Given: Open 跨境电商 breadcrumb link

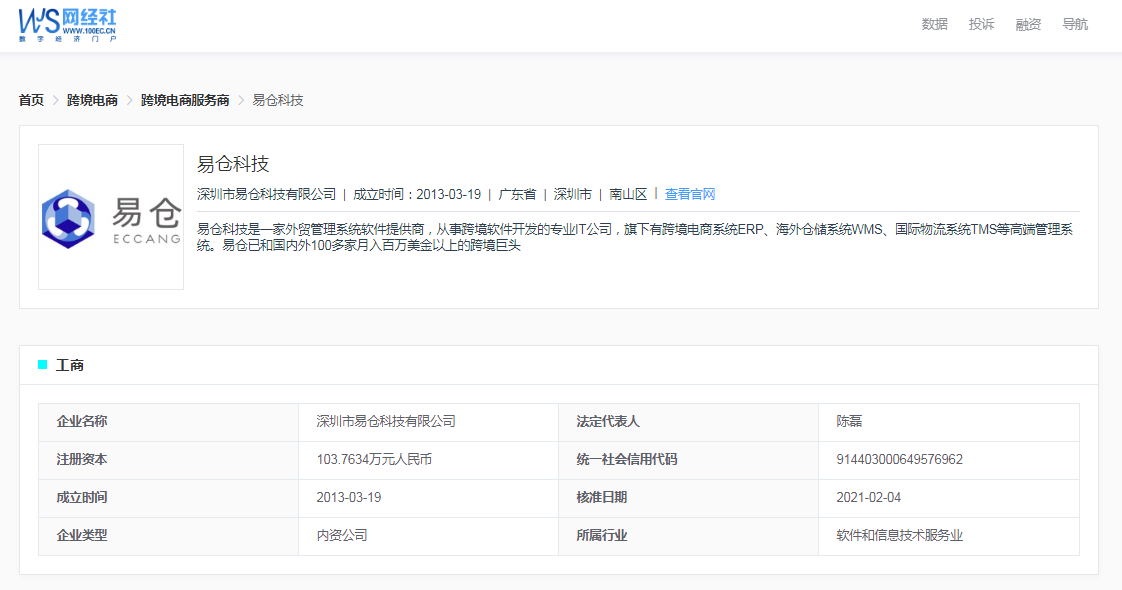Looking at the screenshot, I should 92,100.
